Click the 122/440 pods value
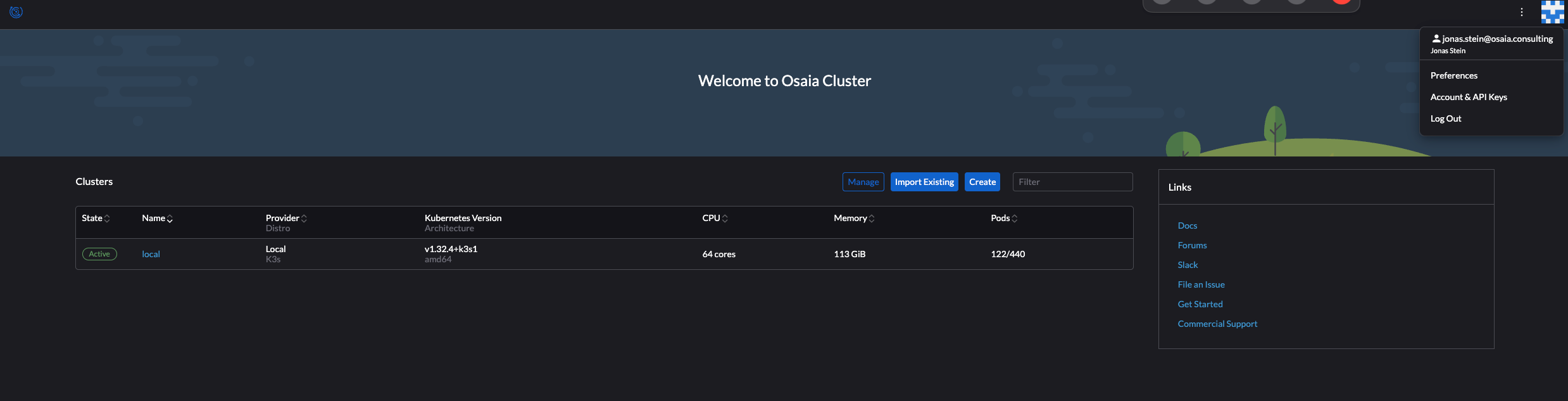Image resolution: width=1568 pixels, height=401 pixels. click(1008, 254)
